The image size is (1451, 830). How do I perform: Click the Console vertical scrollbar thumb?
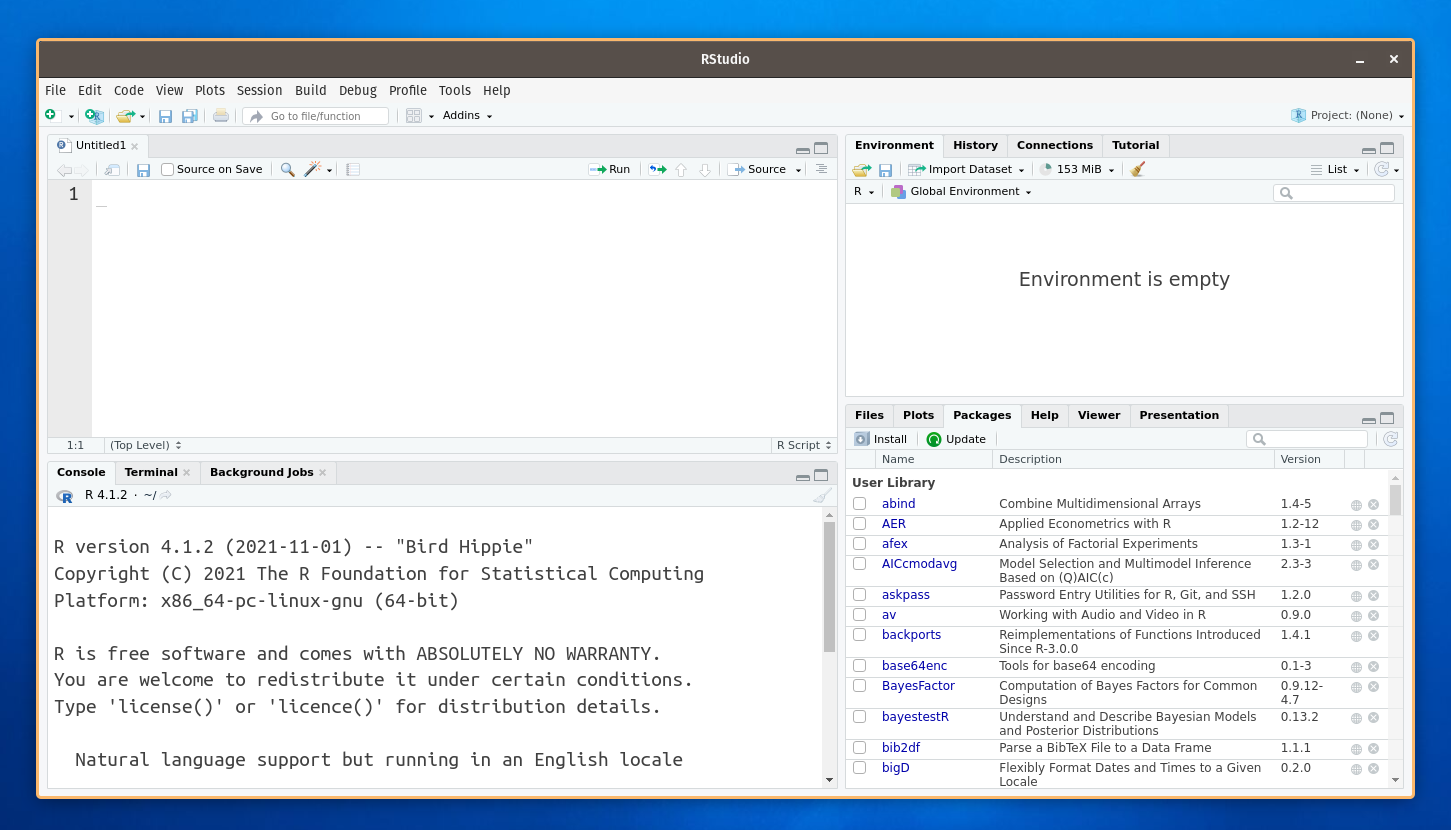pos(829,586)
